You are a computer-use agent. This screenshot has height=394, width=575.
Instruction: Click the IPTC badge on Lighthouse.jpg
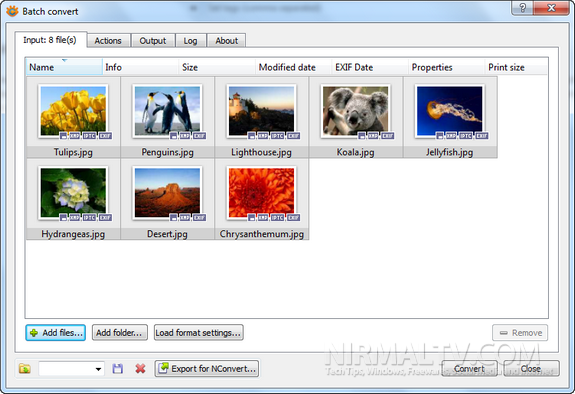[x=277, y=136]
